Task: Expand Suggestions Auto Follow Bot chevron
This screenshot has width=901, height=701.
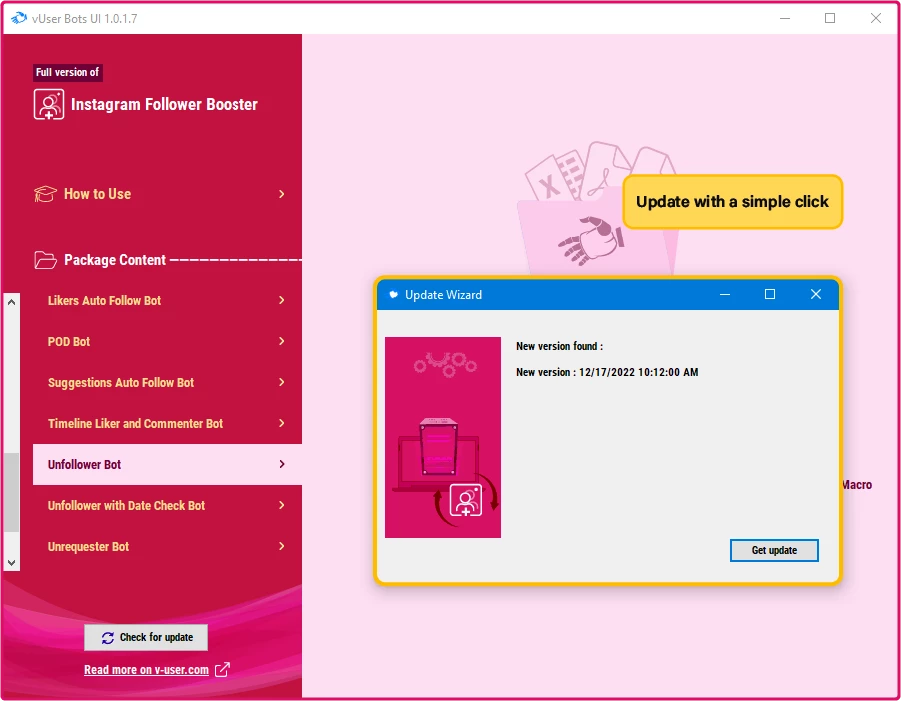Action: 282,382
